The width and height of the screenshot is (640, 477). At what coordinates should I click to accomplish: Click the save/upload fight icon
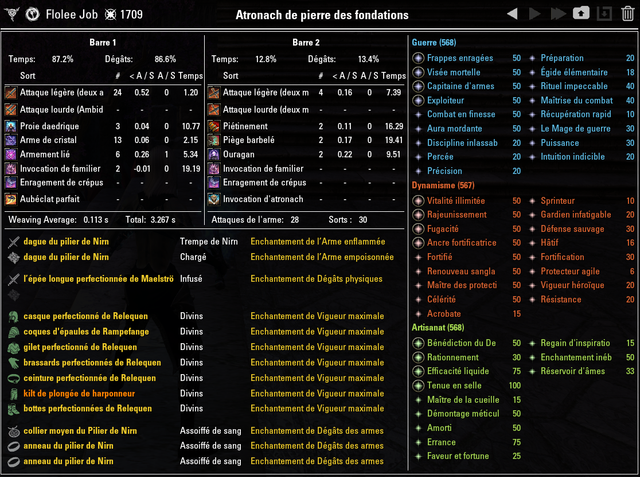(x=581, y=13)
